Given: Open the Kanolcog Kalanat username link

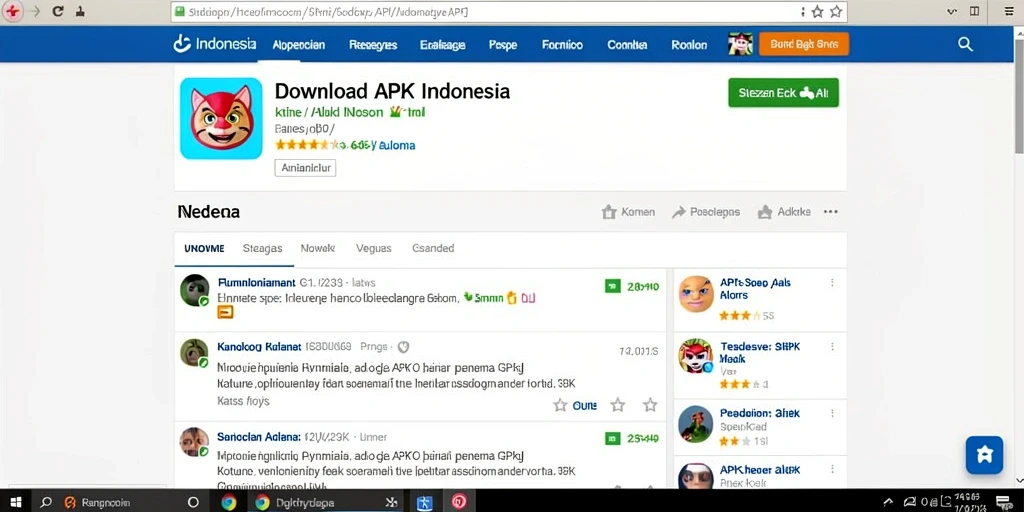Looking at the screenshot, I should 259,347.
